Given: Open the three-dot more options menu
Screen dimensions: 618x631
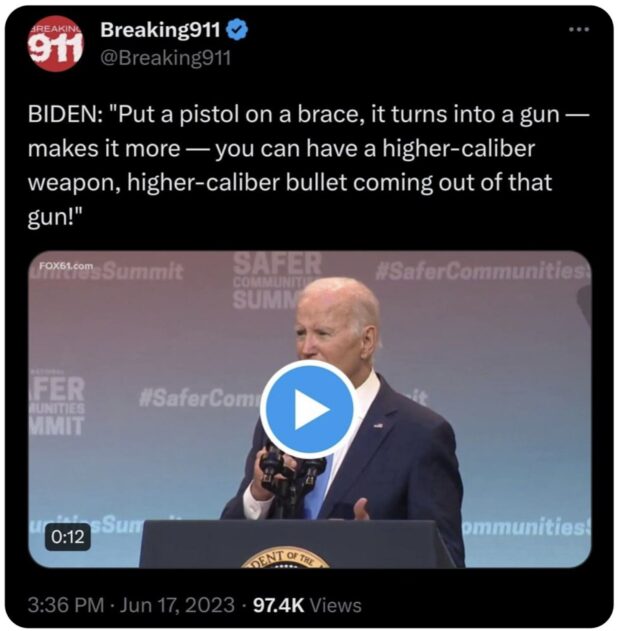Looking at the screenshot, I should (579, 29).
